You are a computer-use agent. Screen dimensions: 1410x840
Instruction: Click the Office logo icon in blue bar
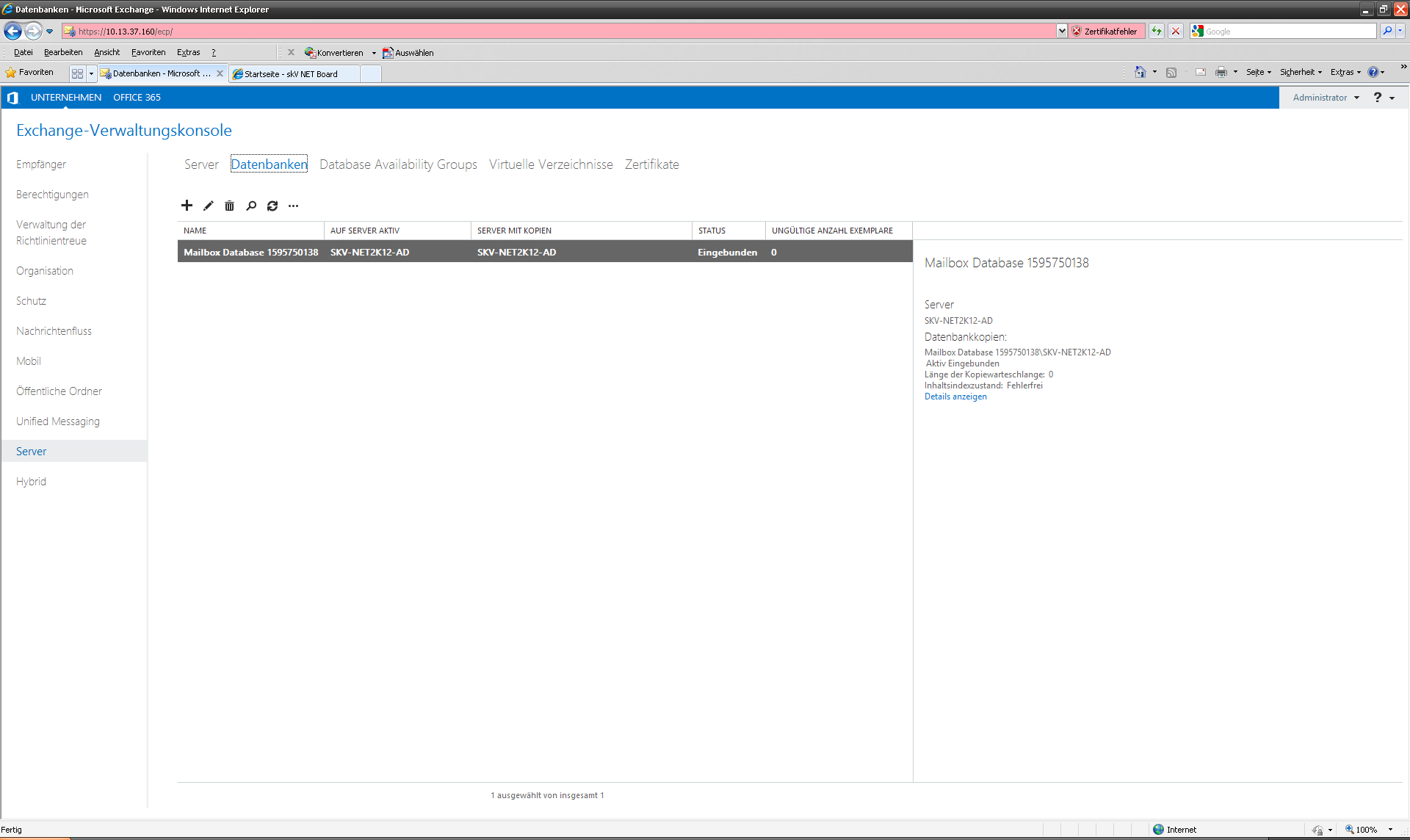[x=12, y=98]
